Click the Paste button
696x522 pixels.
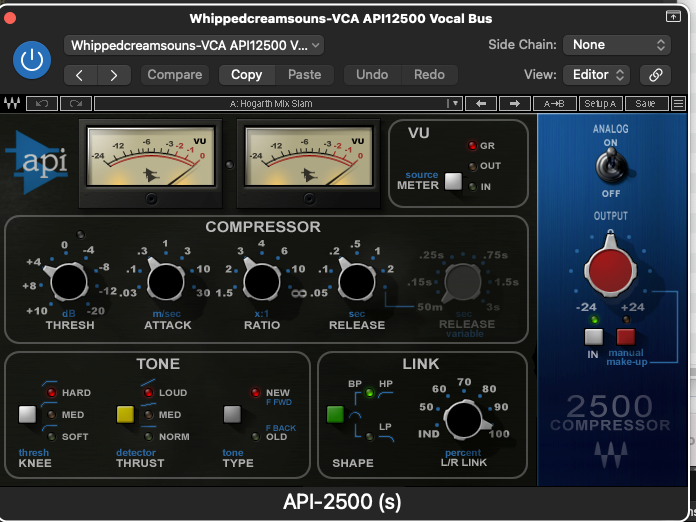pos(304,75)
